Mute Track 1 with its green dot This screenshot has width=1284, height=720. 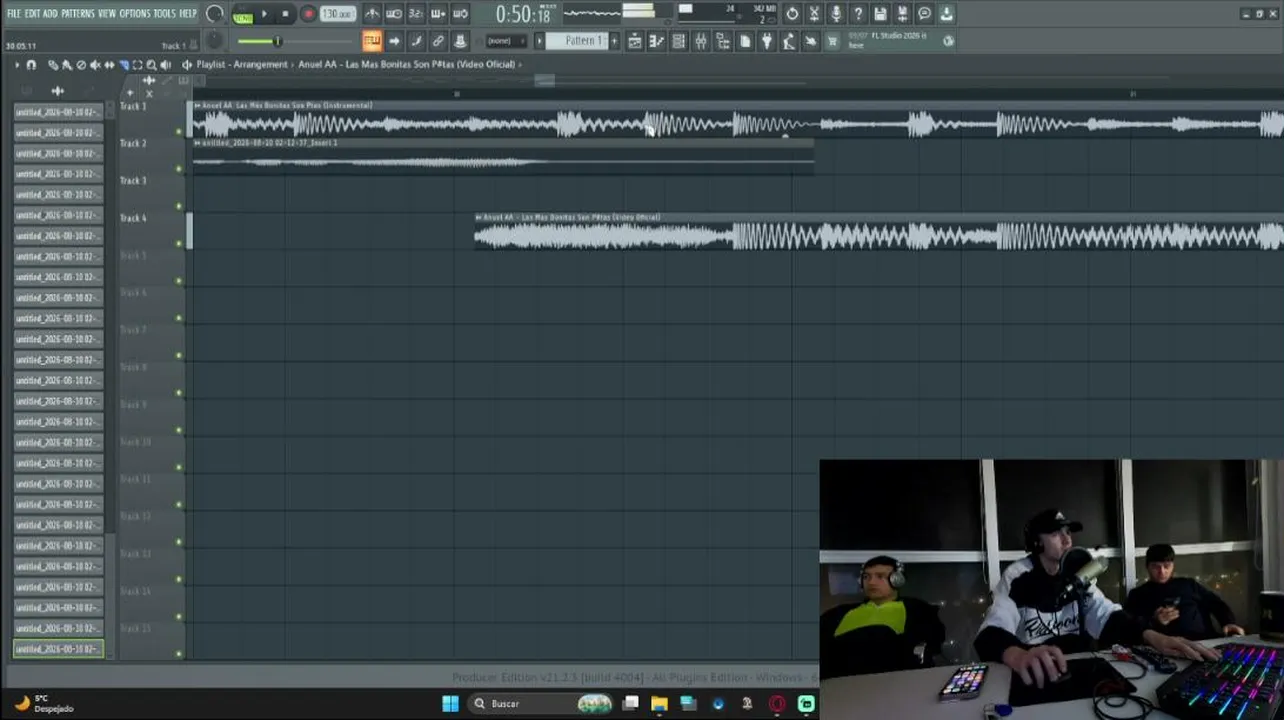179,131
